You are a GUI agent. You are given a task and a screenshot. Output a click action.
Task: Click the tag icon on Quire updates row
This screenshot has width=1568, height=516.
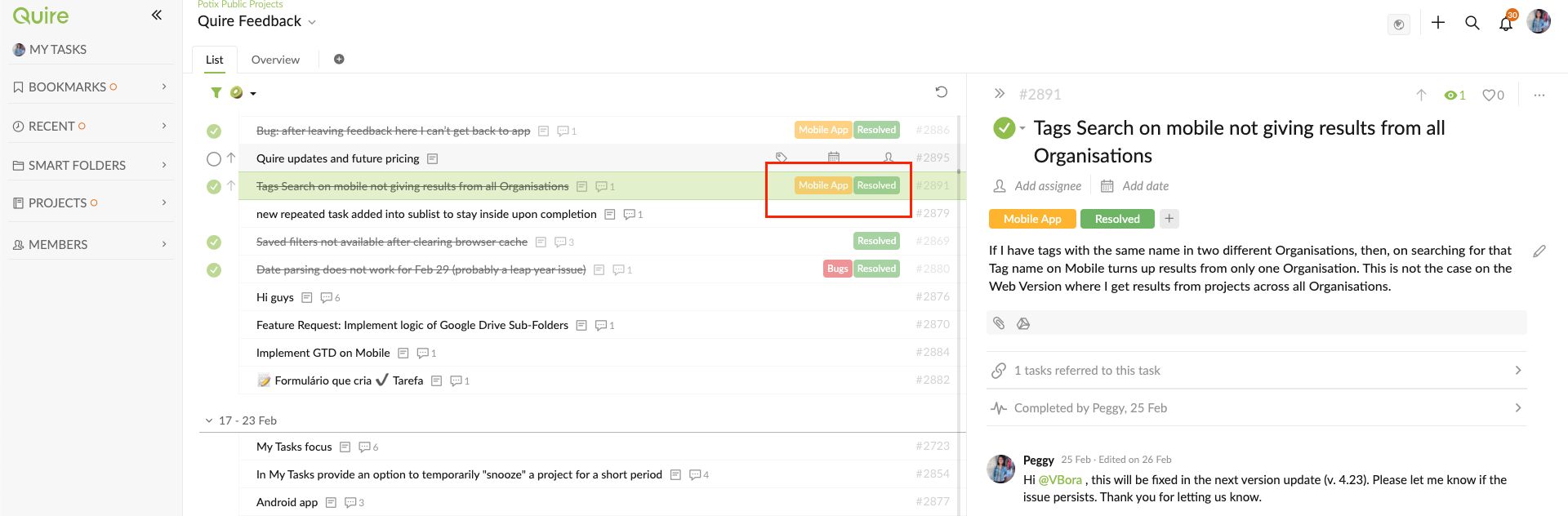click(782, 158)
